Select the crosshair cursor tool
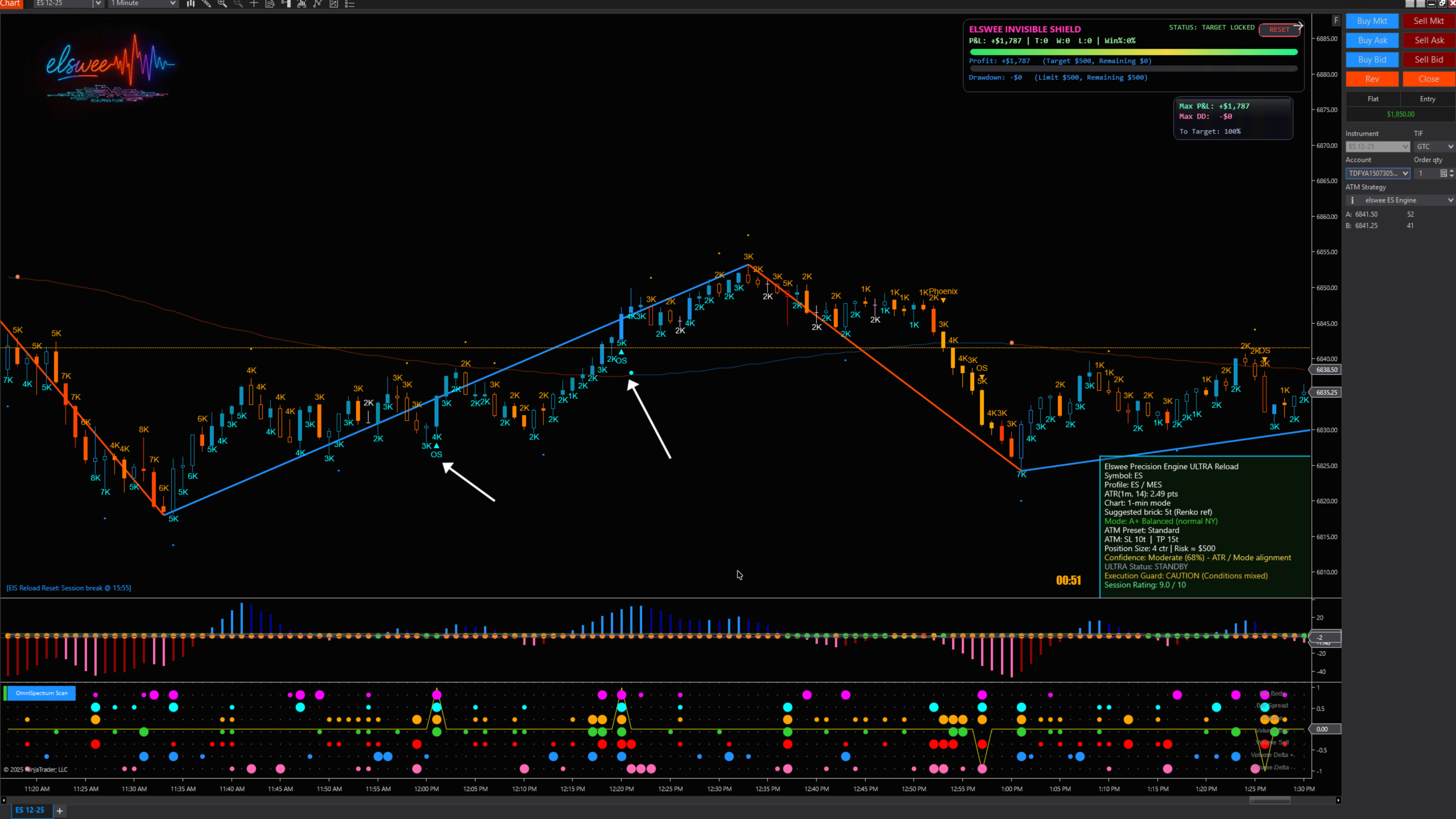This screenshot has width=1456, height=819. pyautogui.click(x=254, y=3)
